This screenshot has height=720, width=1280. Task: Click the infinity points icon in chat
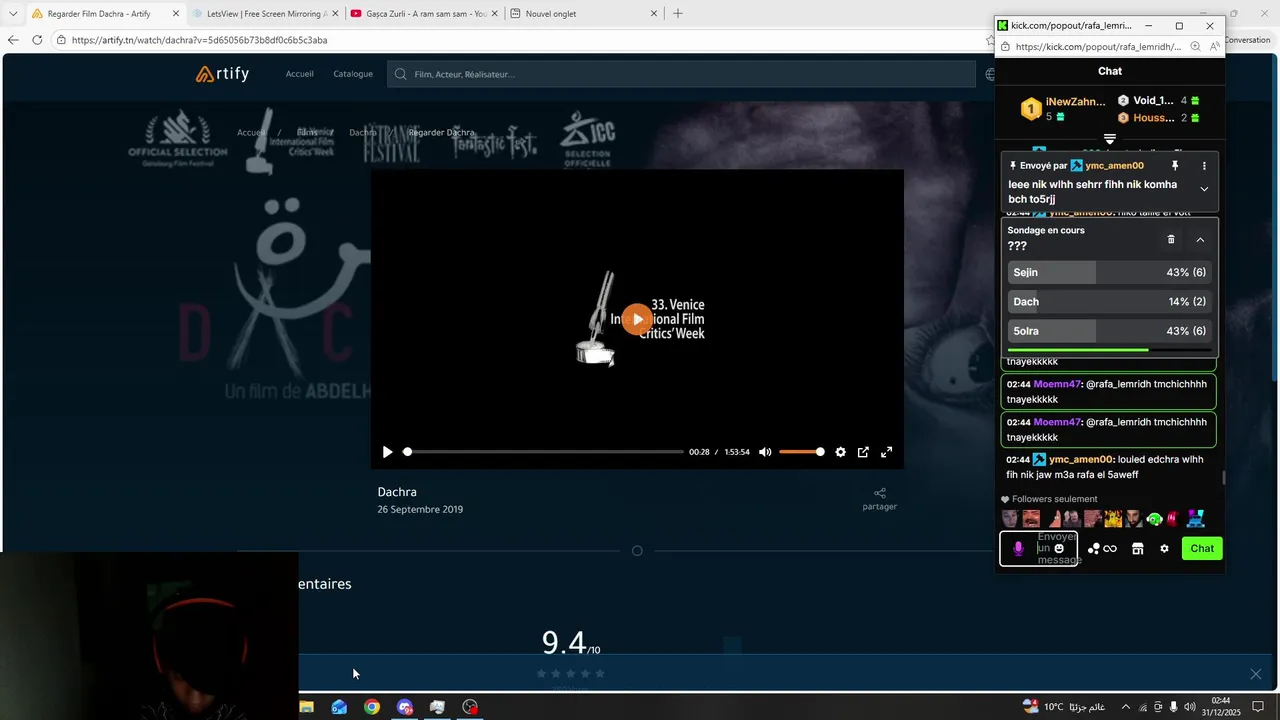(x=1110, y=548)
